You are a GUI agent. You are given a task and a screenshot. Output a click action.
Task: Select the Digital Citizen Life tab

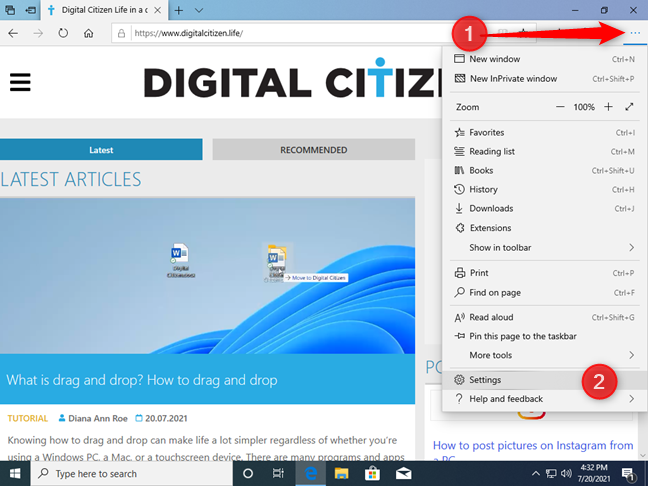(x=104, y=10)
